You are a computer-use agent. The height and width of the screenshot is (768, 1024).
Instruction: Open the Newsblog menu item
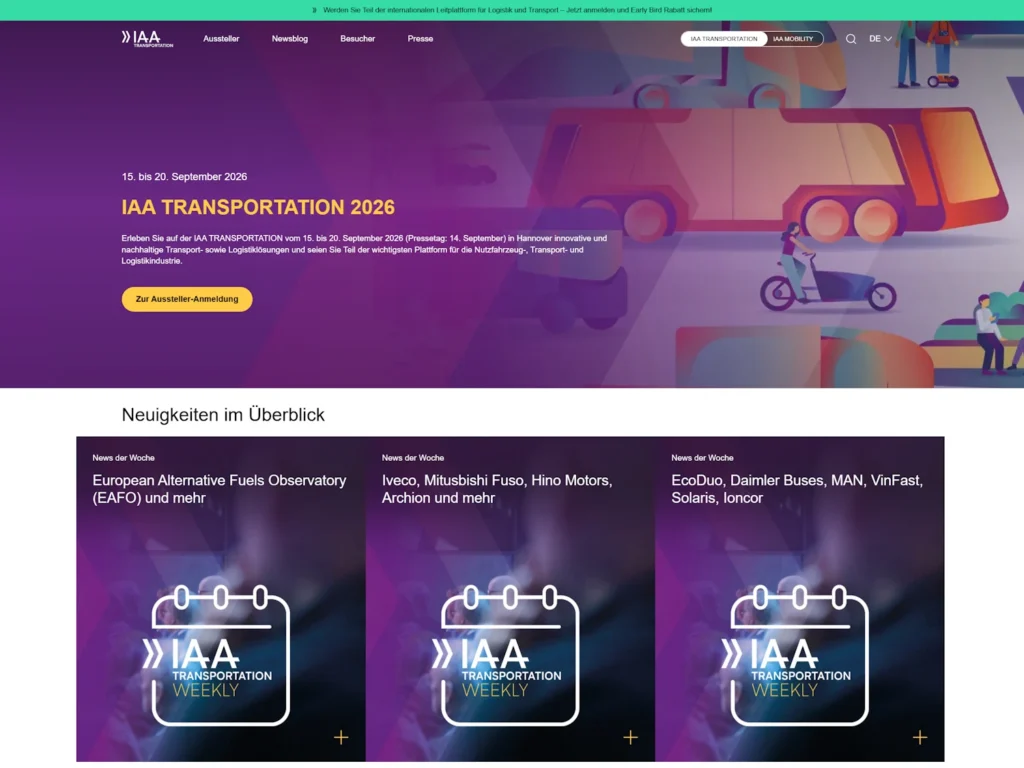point(290,39)
